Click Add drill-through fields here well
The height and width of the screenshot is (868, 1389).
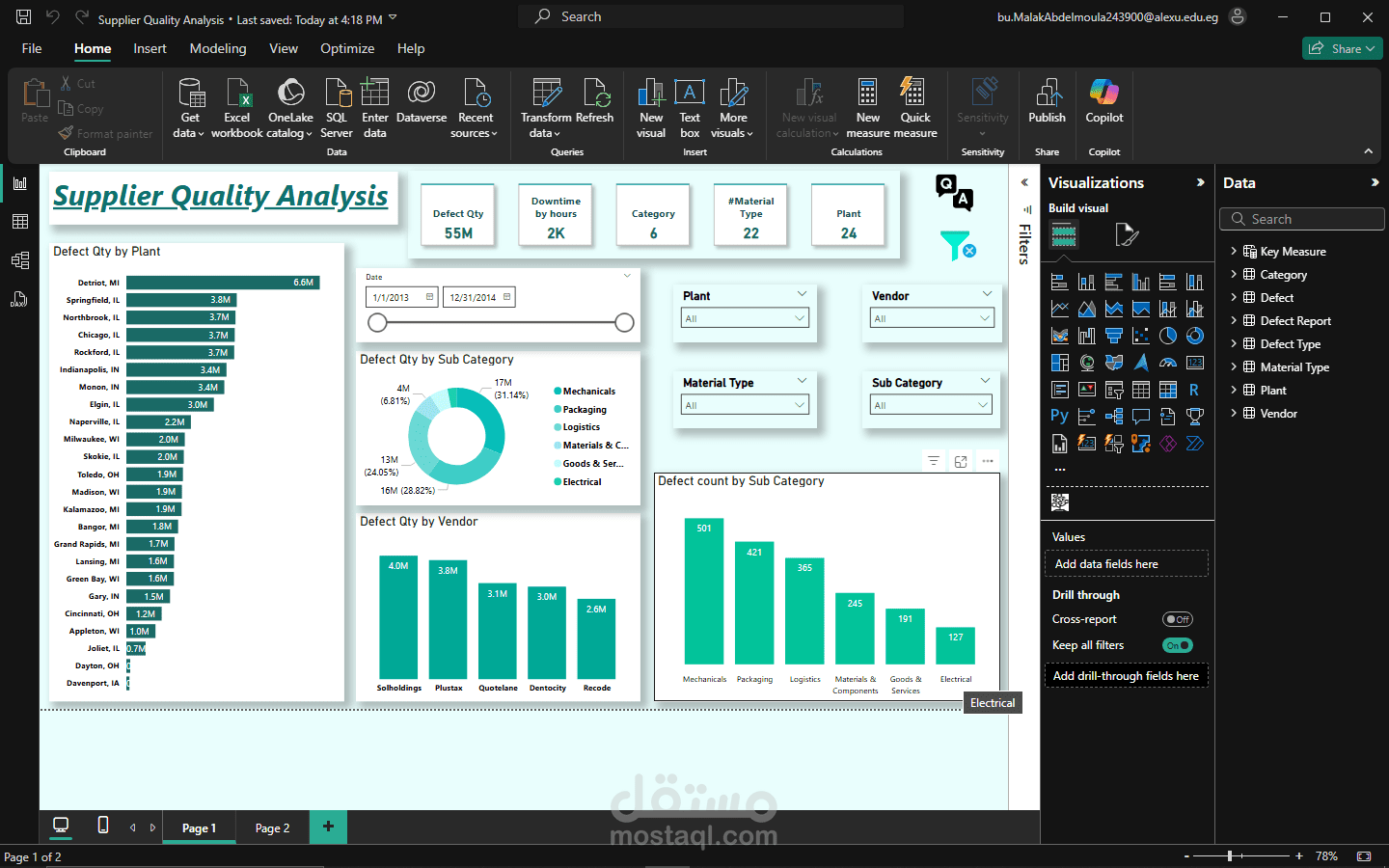click(x=1126, y=675)
